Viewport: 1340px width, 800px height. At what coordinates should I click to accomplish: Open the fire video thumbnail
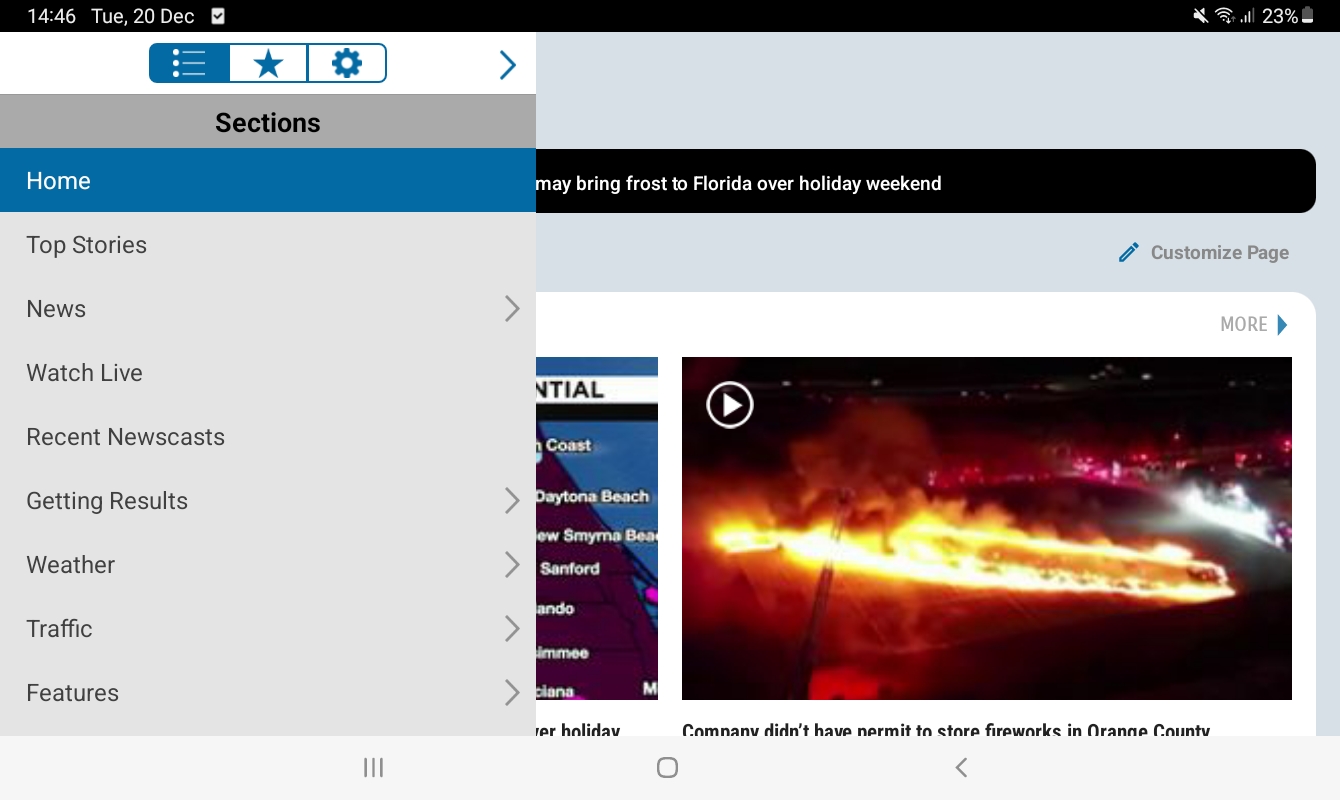coord(987,528)
